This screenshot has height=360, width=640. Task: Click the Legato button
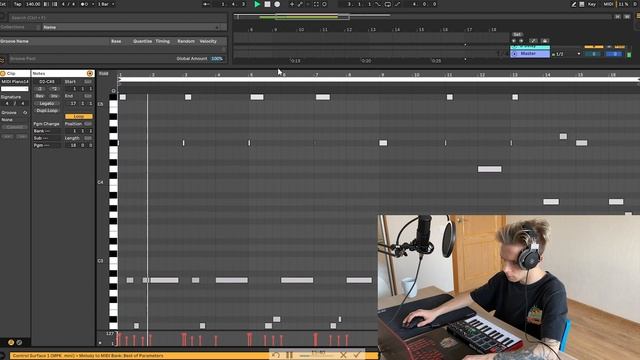click(x=47, y=103)
